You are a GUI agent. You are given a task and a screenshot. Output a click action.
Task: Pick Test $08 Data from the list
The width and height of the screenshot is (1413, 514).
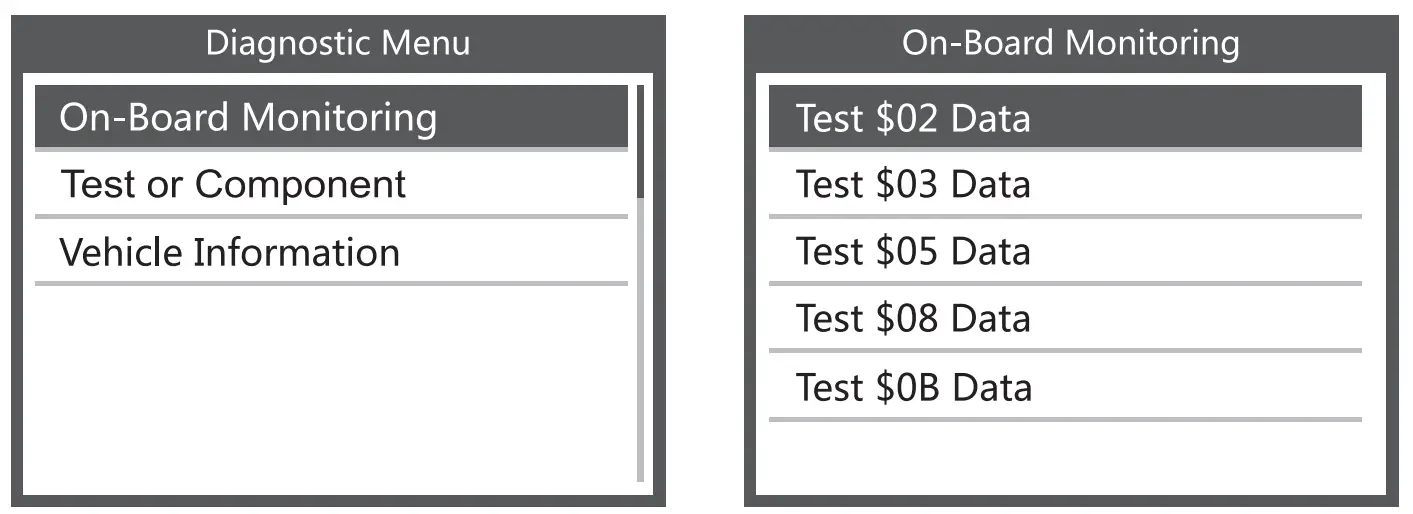pyautogui.click(x=1064, y=319)
